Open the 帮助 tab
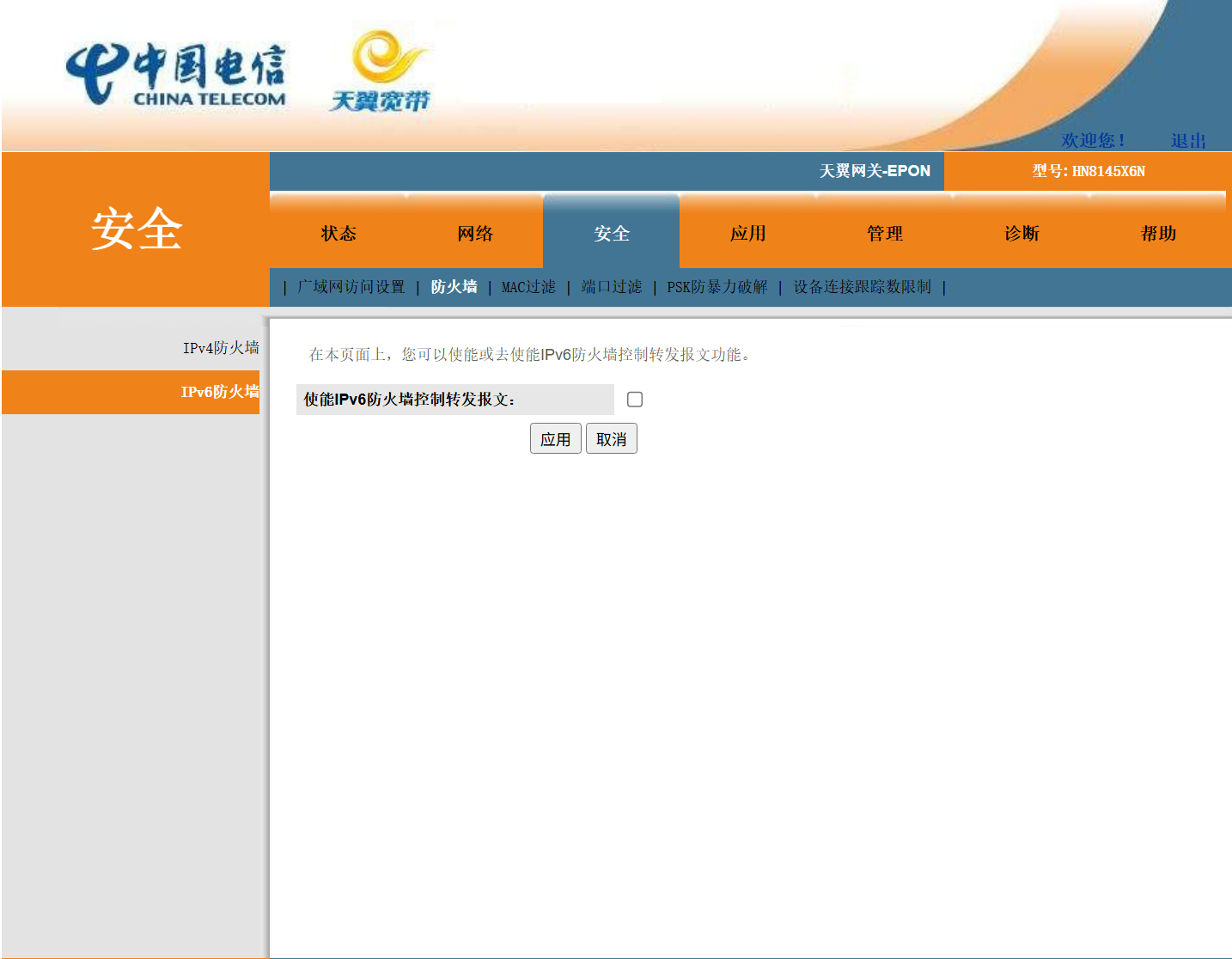Image resolution: width=1232 pixels, height=959 pixels. coord(1157,234)
